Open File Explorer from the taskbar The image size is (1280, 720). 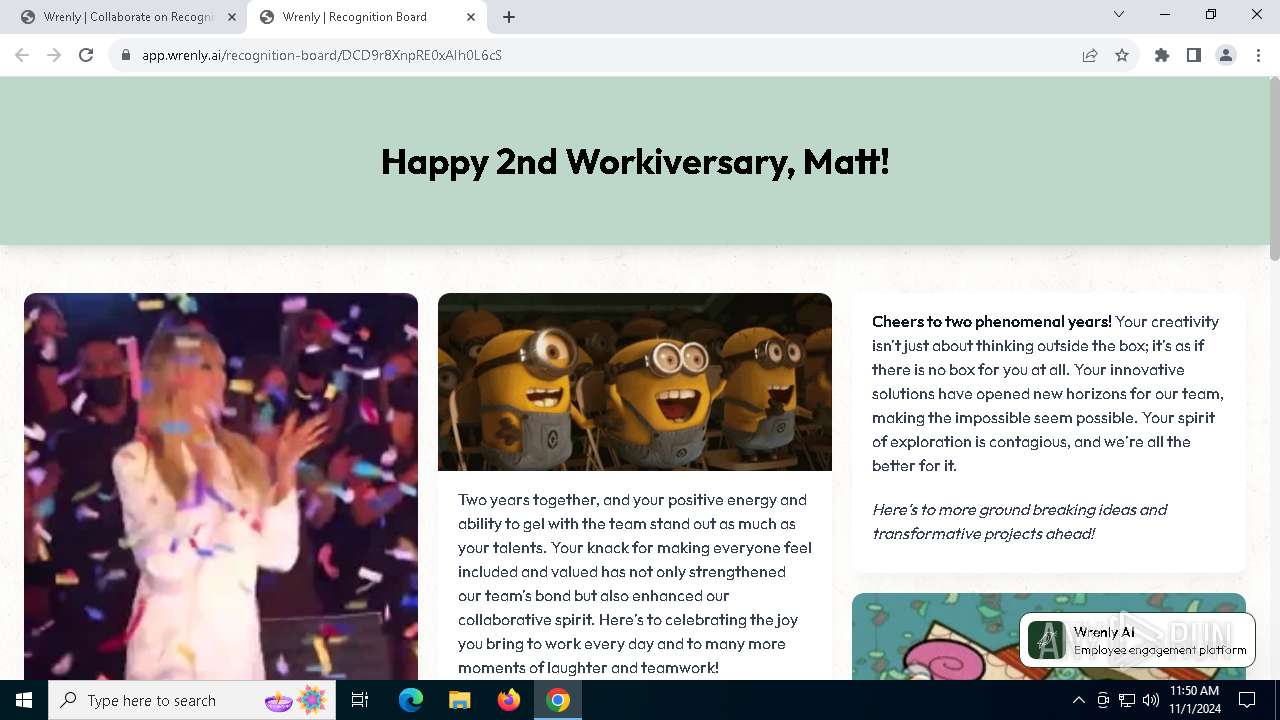(x=460, y=700)
